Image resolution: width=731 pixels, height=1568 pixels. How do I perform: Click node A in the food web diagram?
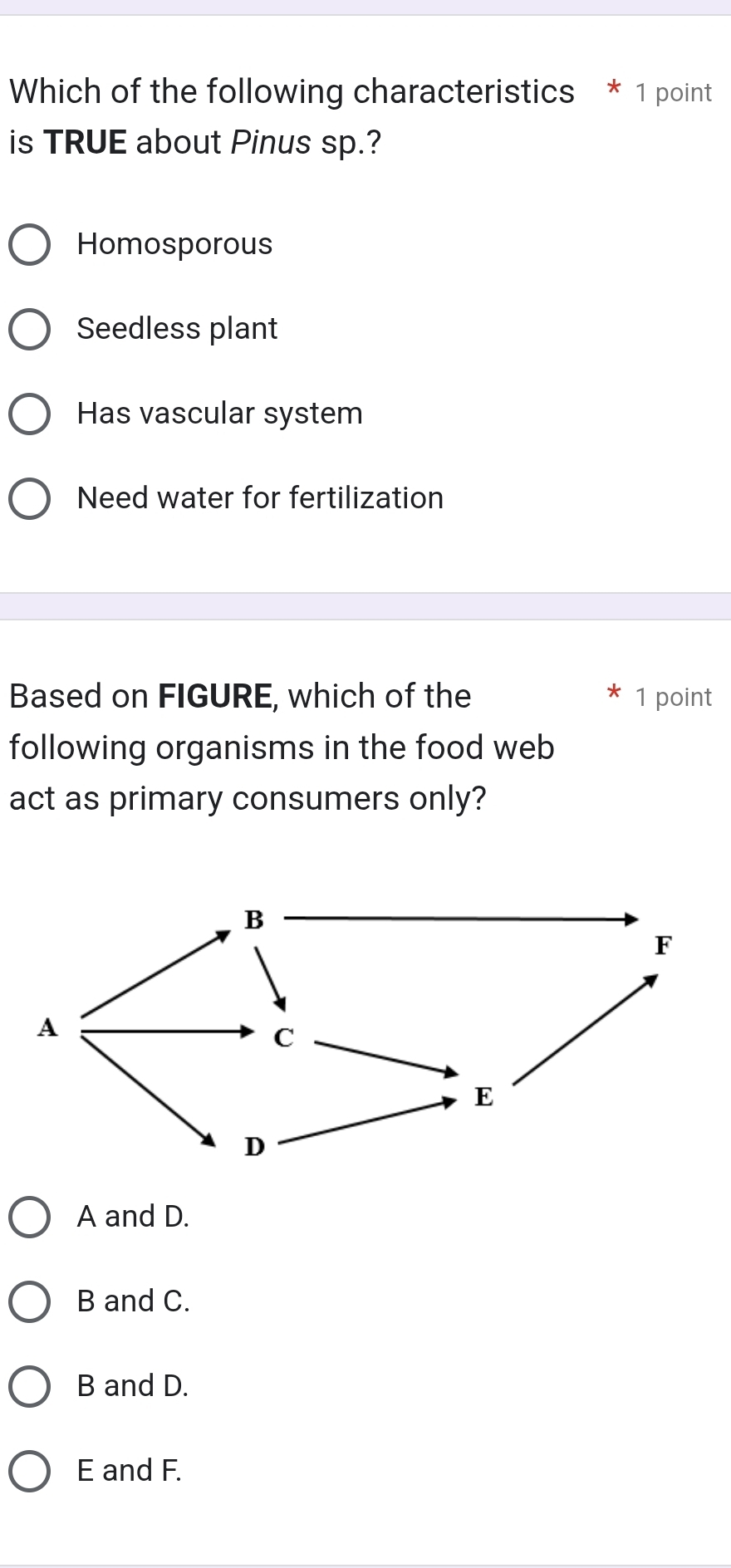point(49,1028)
